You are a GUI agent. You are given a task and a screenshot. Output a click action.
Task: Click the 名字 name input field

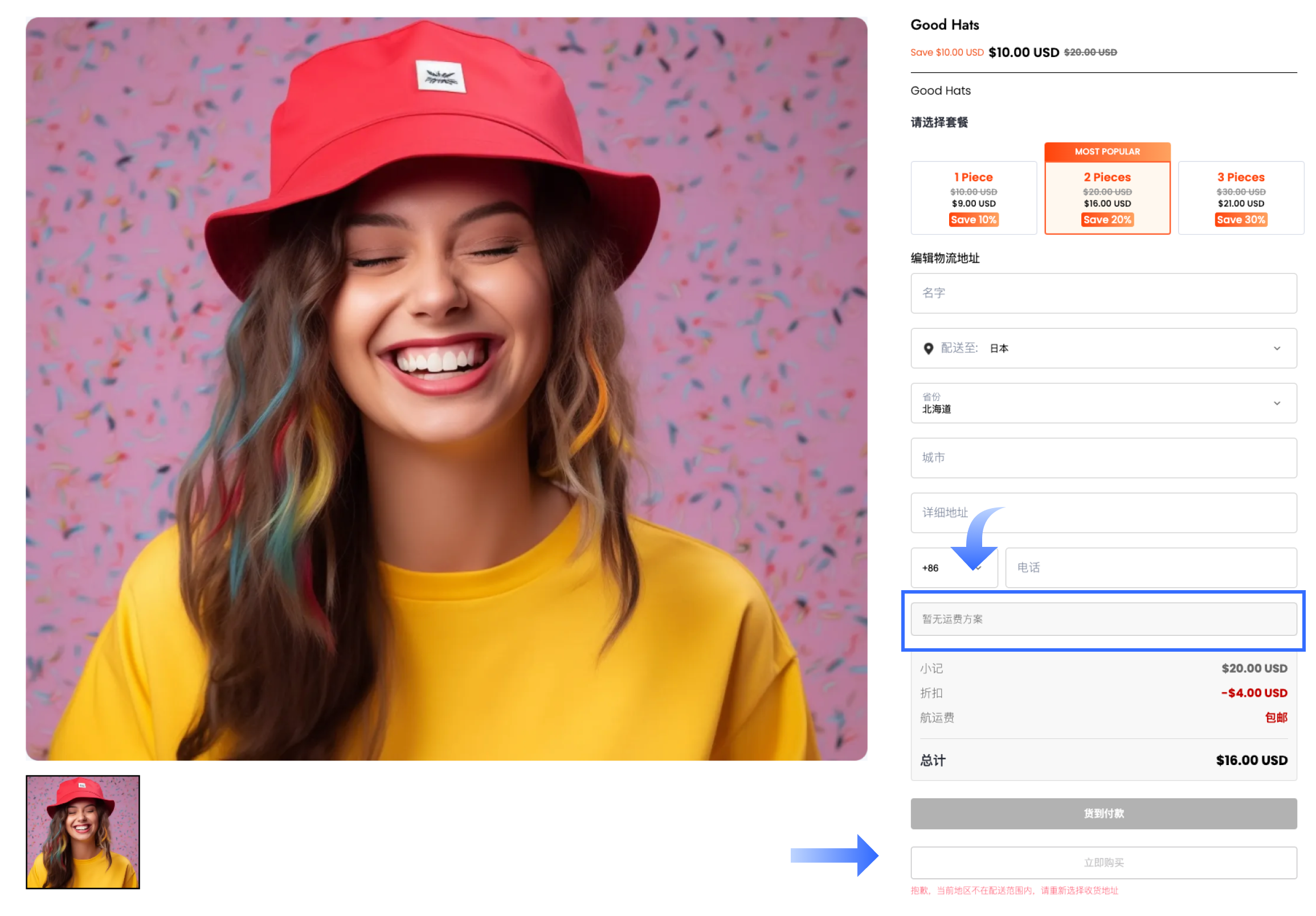(x=1104, y=293)
